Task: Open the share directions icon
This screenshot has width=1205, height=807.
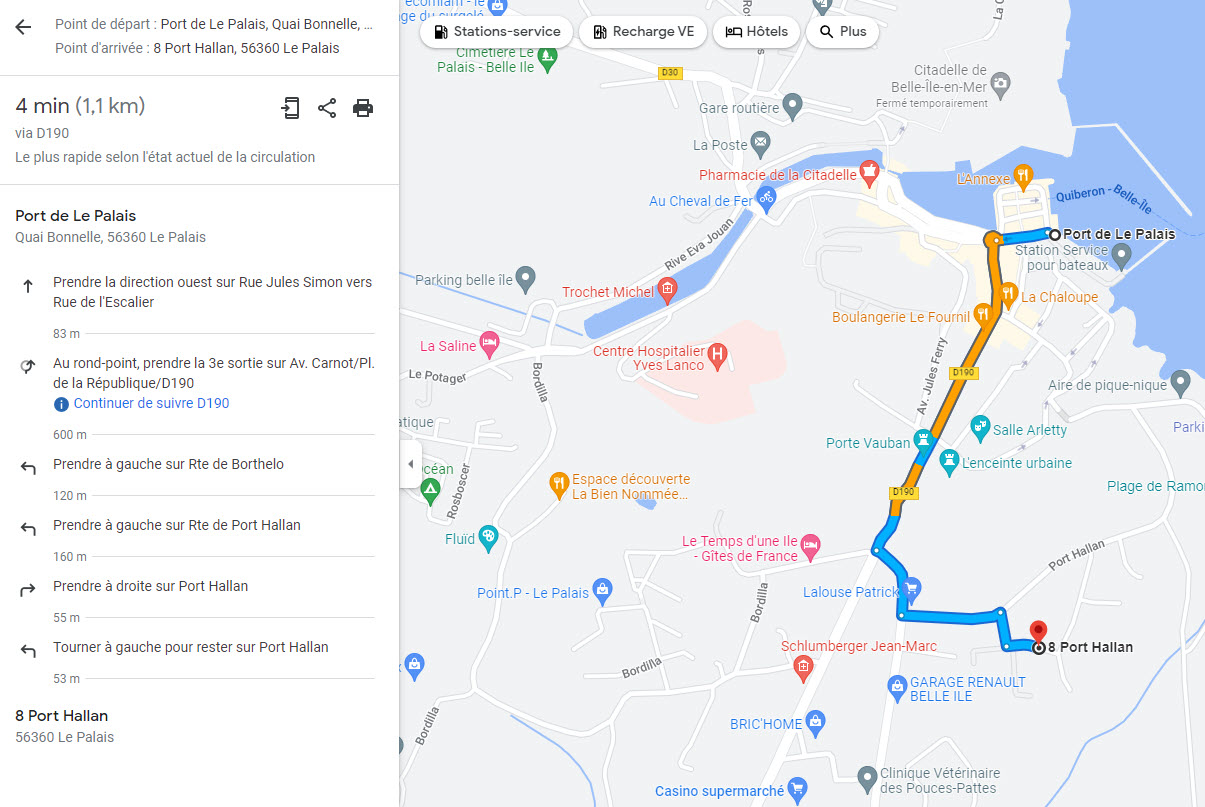Action: point(327,108)
